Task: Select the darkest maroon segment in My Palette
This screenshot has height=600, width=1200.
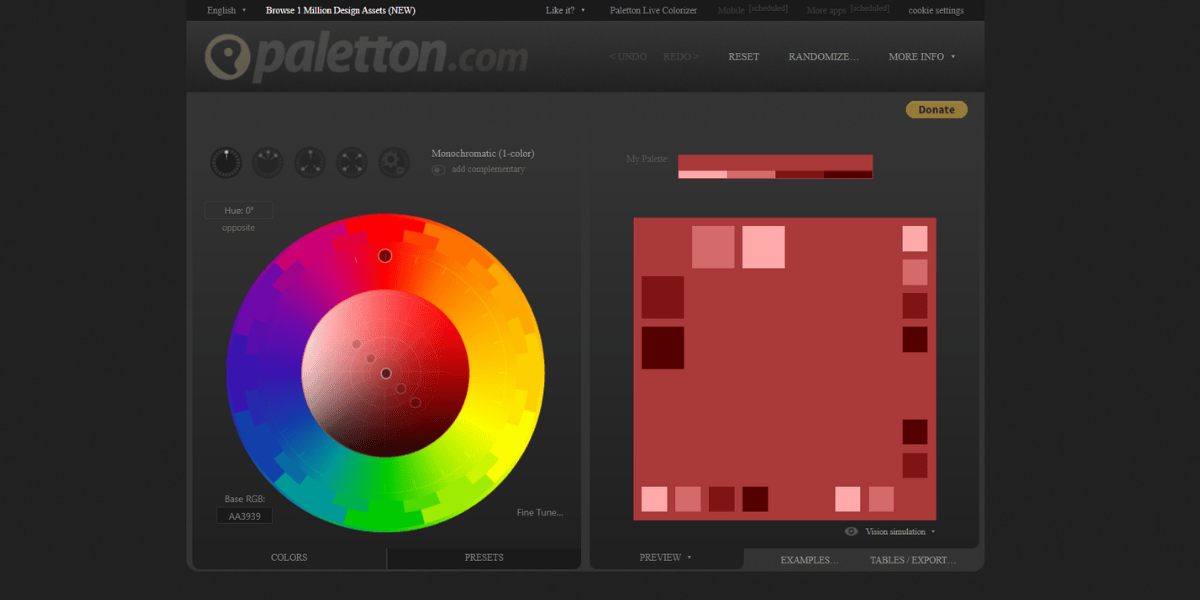Action: pyautogui.click(x=848, y=175)
